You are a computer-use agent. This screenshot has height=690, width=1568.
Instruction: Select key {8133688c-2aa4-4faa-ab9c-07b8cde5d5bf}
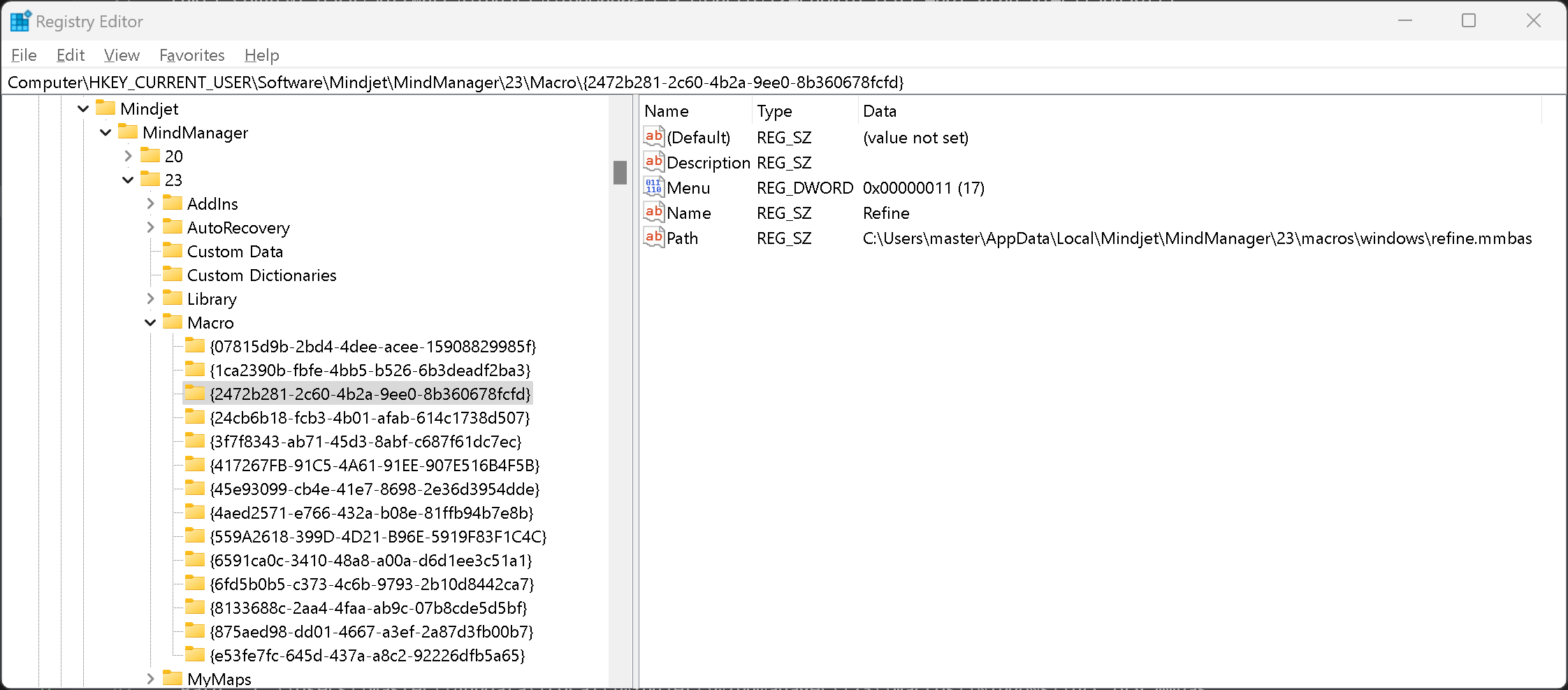point(368,608)
